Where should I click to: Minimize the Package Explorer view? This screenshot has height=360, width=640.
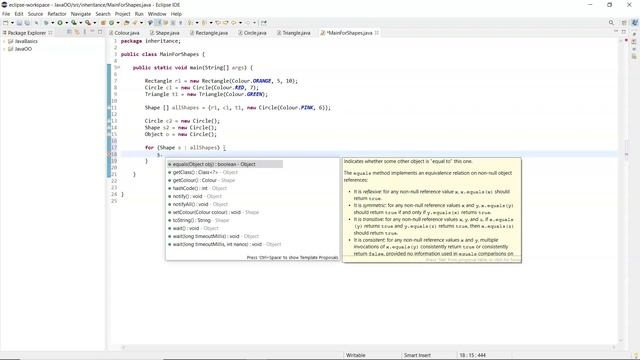click(92, 32)
